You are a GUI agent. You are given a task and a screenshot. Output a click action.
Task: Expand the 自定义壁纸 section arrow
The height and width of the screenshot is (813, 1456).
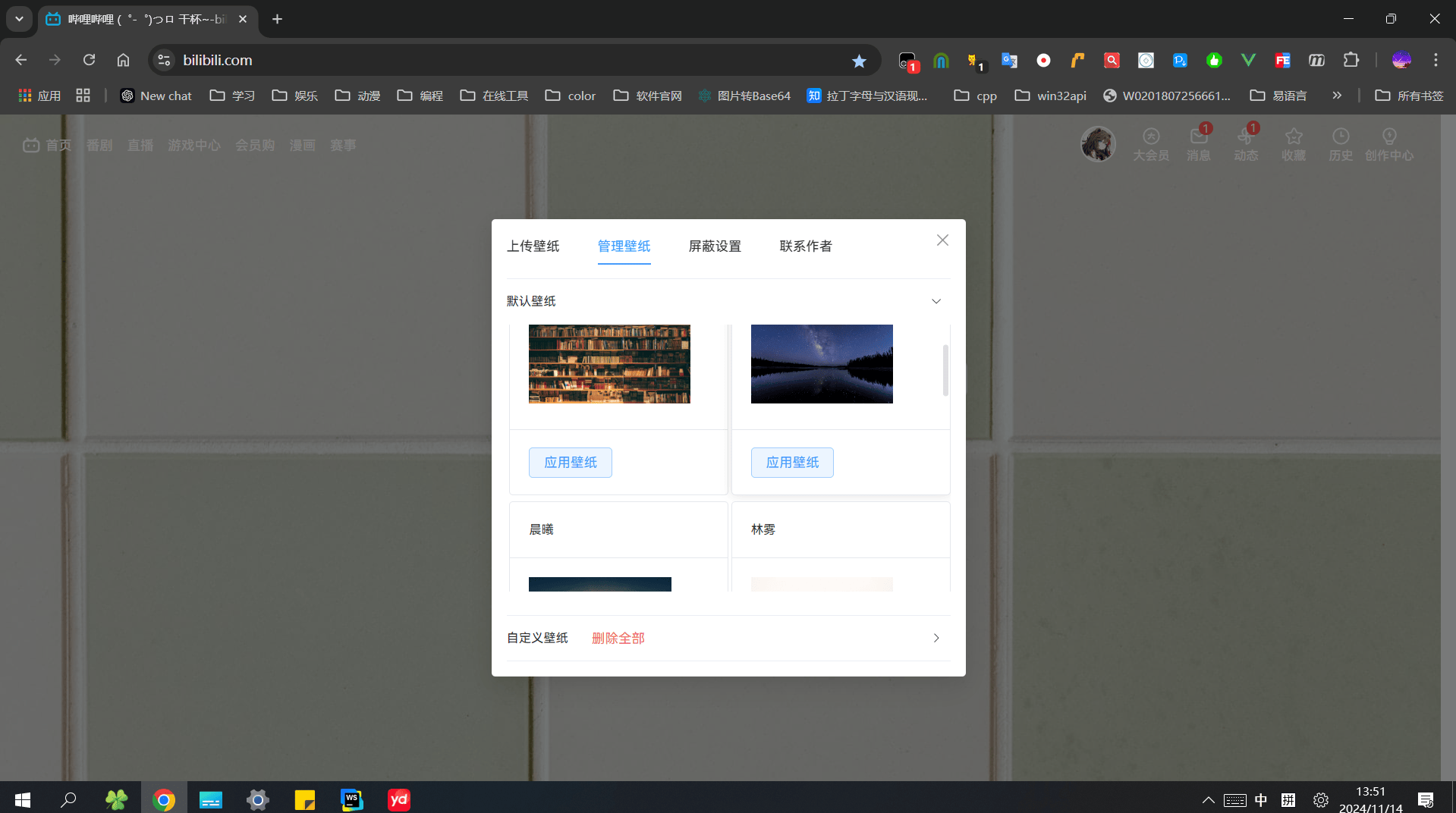[x=936, y=638]
